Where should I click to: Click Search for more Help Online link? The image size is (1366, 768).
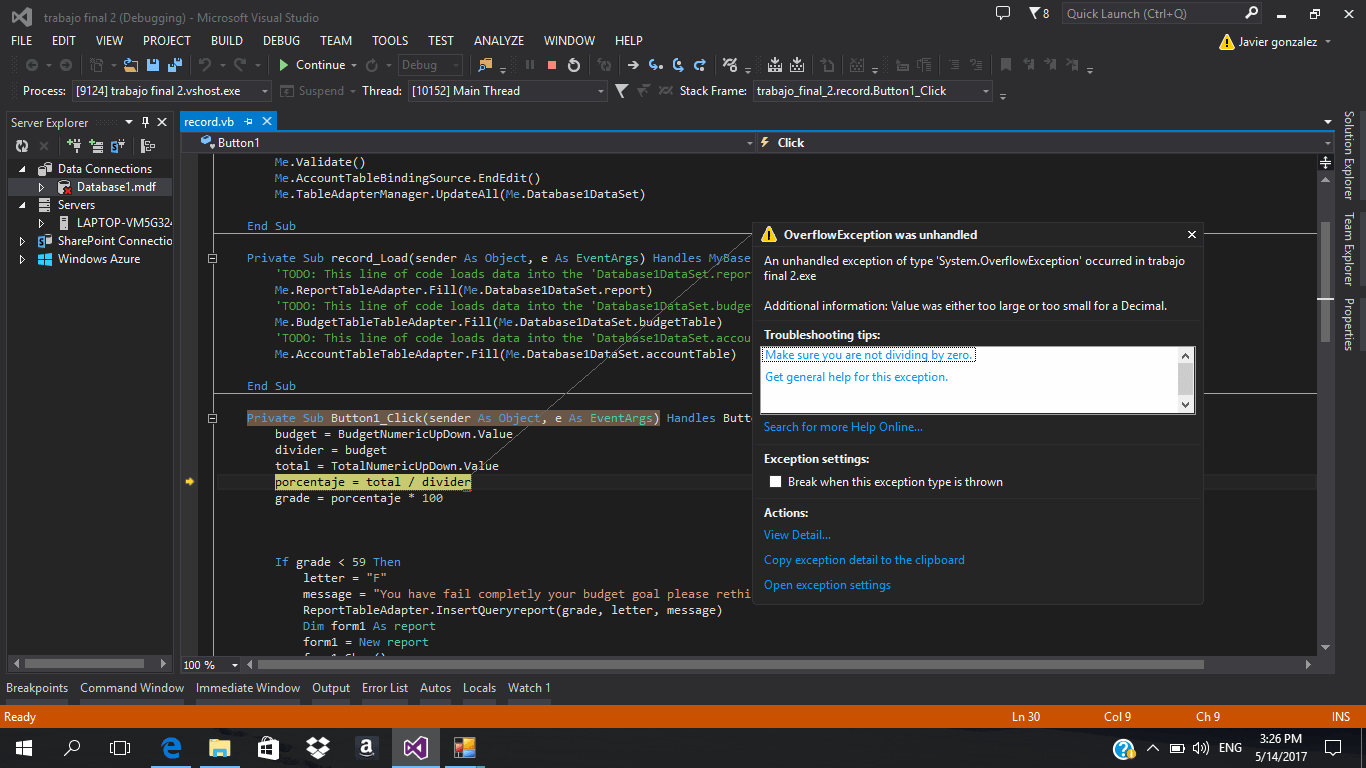coord(843,427)
